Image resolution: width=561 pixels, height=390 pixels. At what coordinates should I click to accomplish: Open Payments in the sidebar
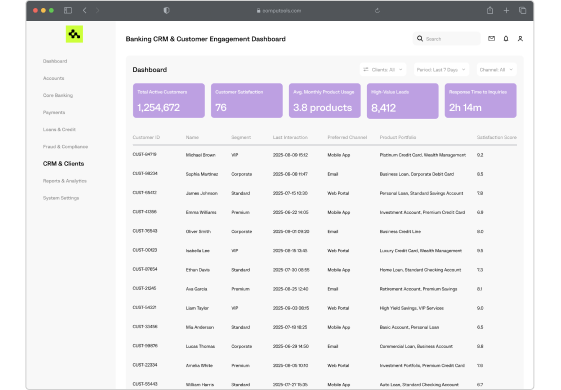point(54,112)
